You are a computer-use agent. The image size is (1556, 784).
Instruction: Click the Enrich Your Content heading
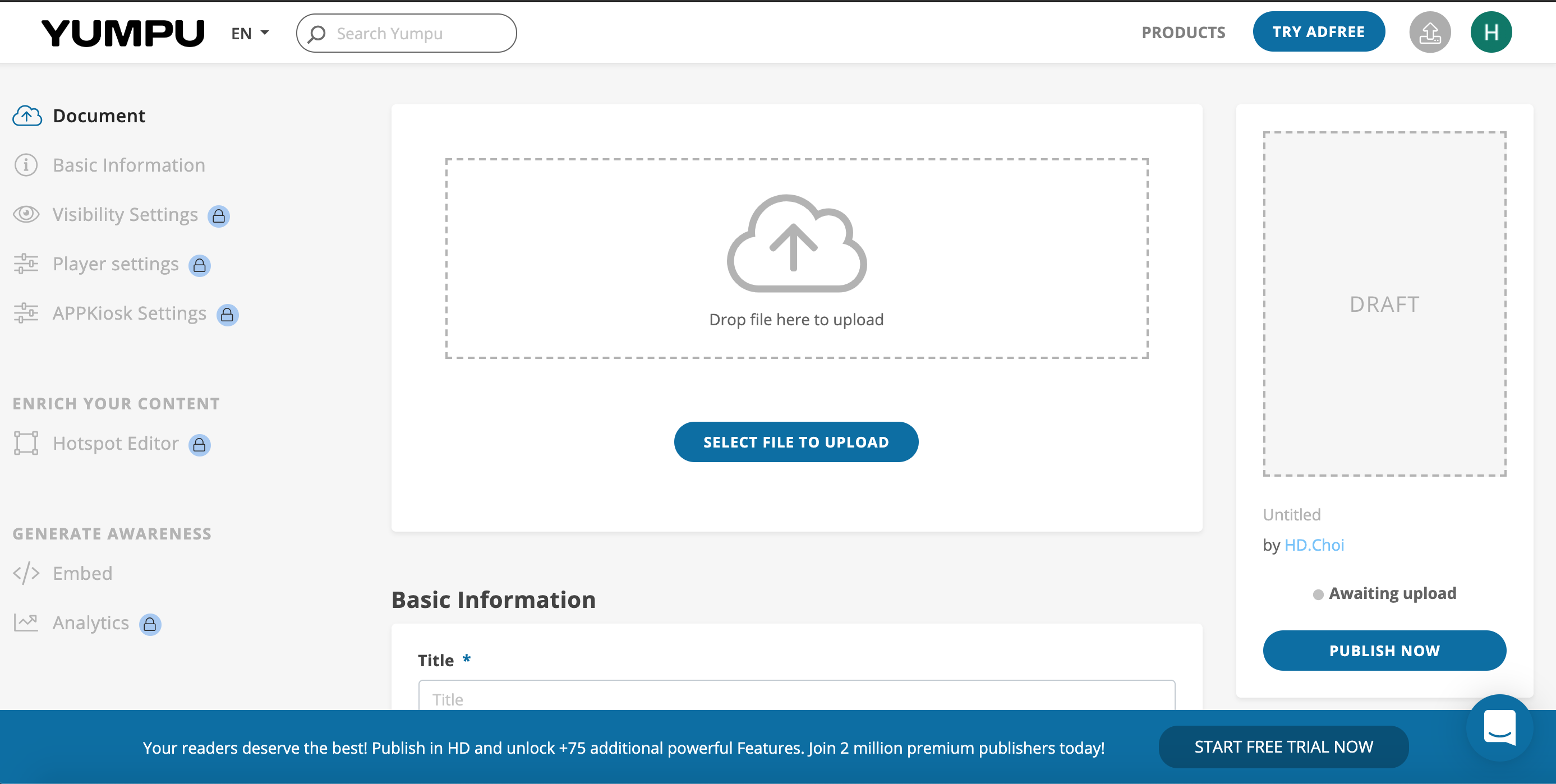(116, 403)
